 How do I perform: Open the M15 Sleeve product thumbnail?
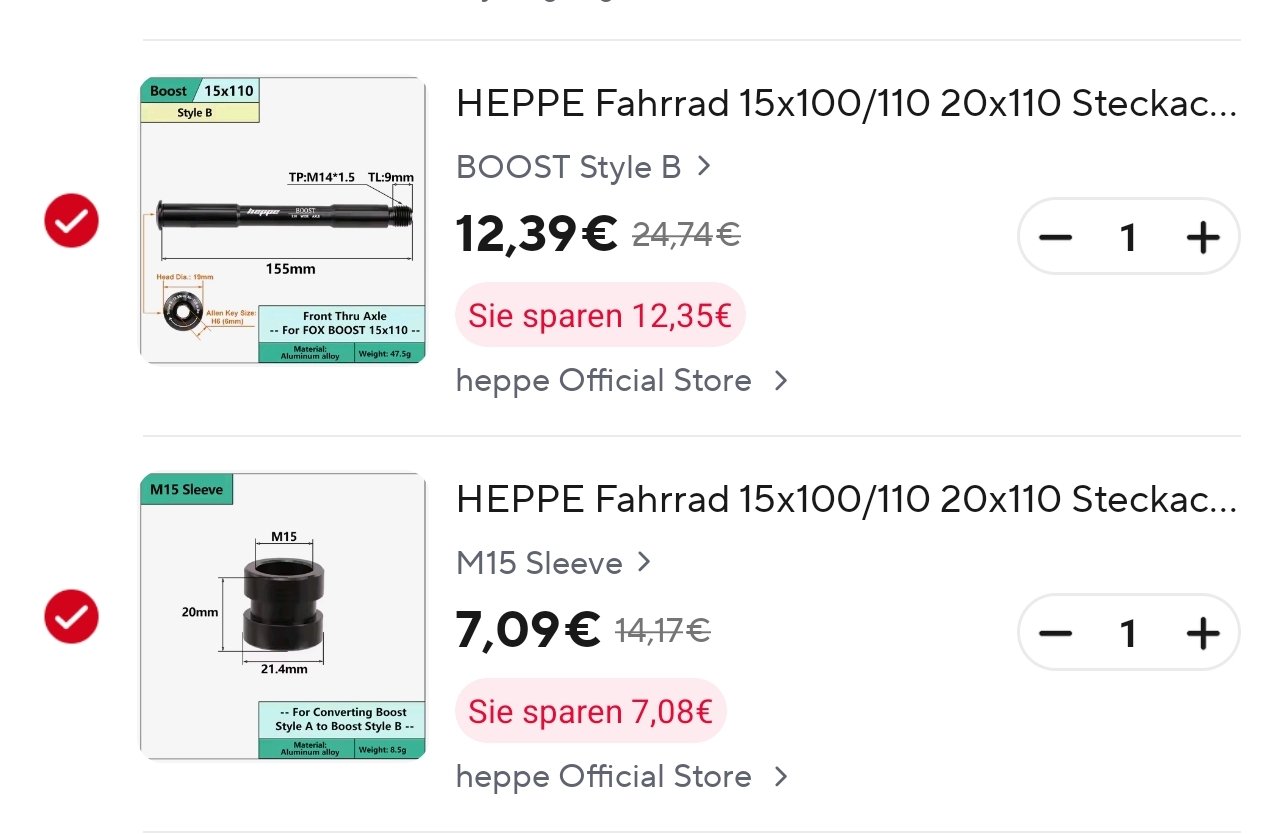point(283,616)
